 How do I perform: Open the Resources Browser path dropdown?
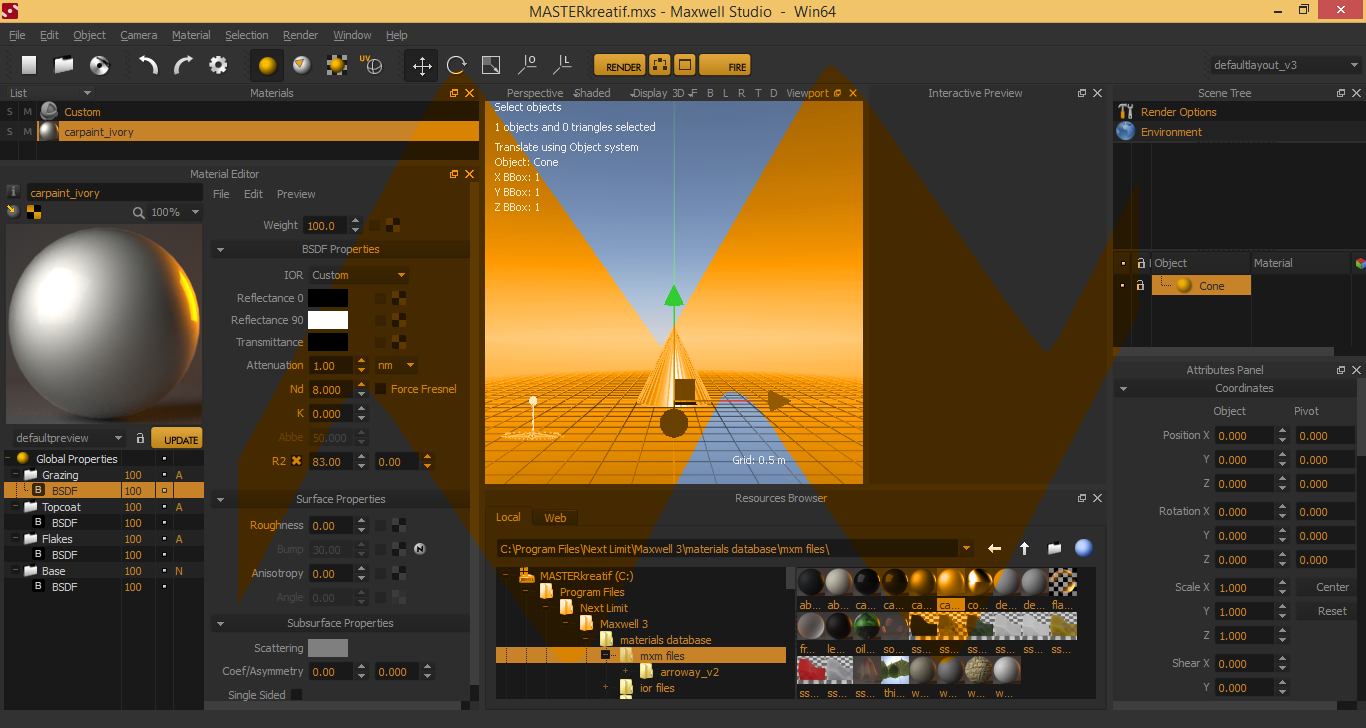[966, 548]
